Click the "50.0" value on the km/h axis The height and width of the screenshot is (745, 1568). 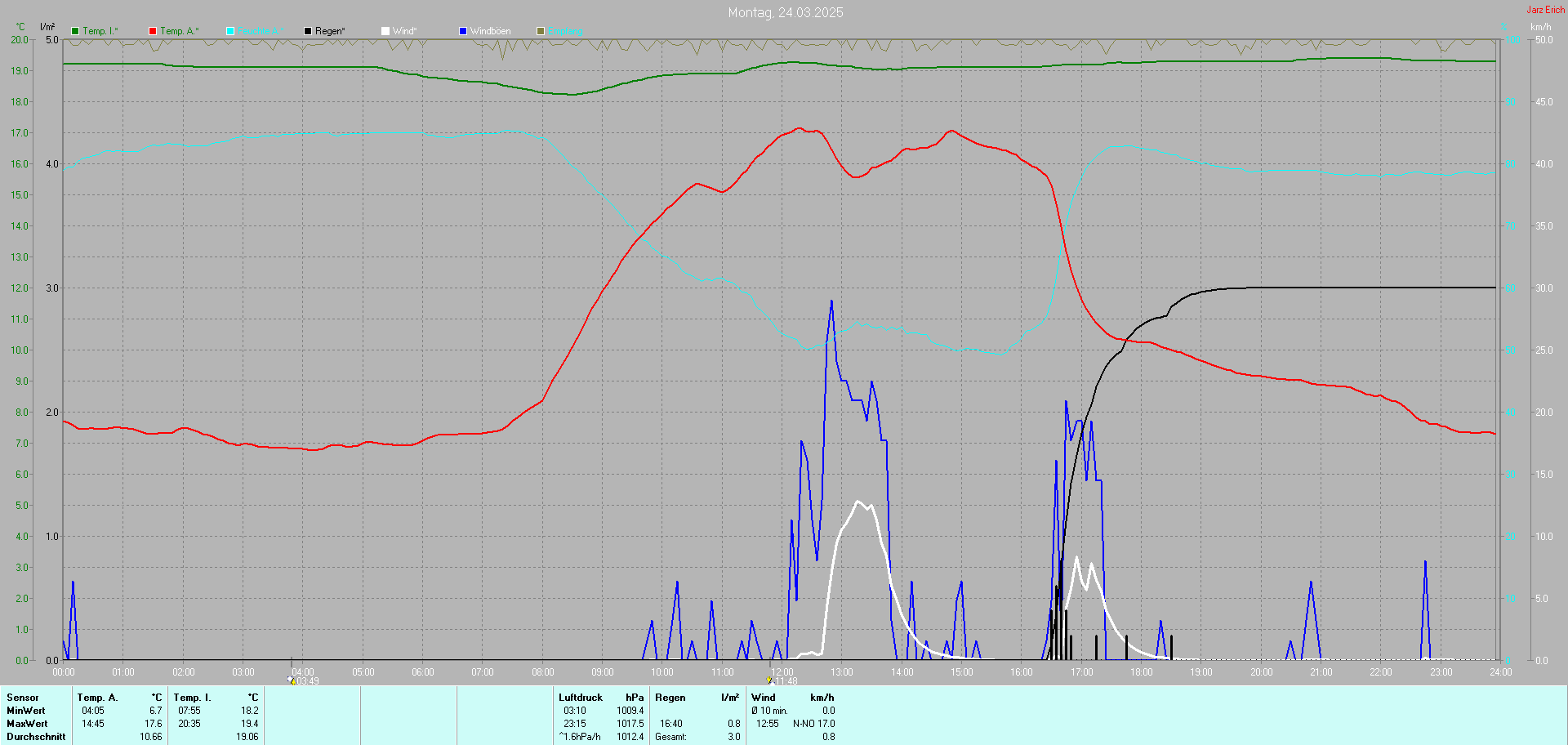point(1544,40)
